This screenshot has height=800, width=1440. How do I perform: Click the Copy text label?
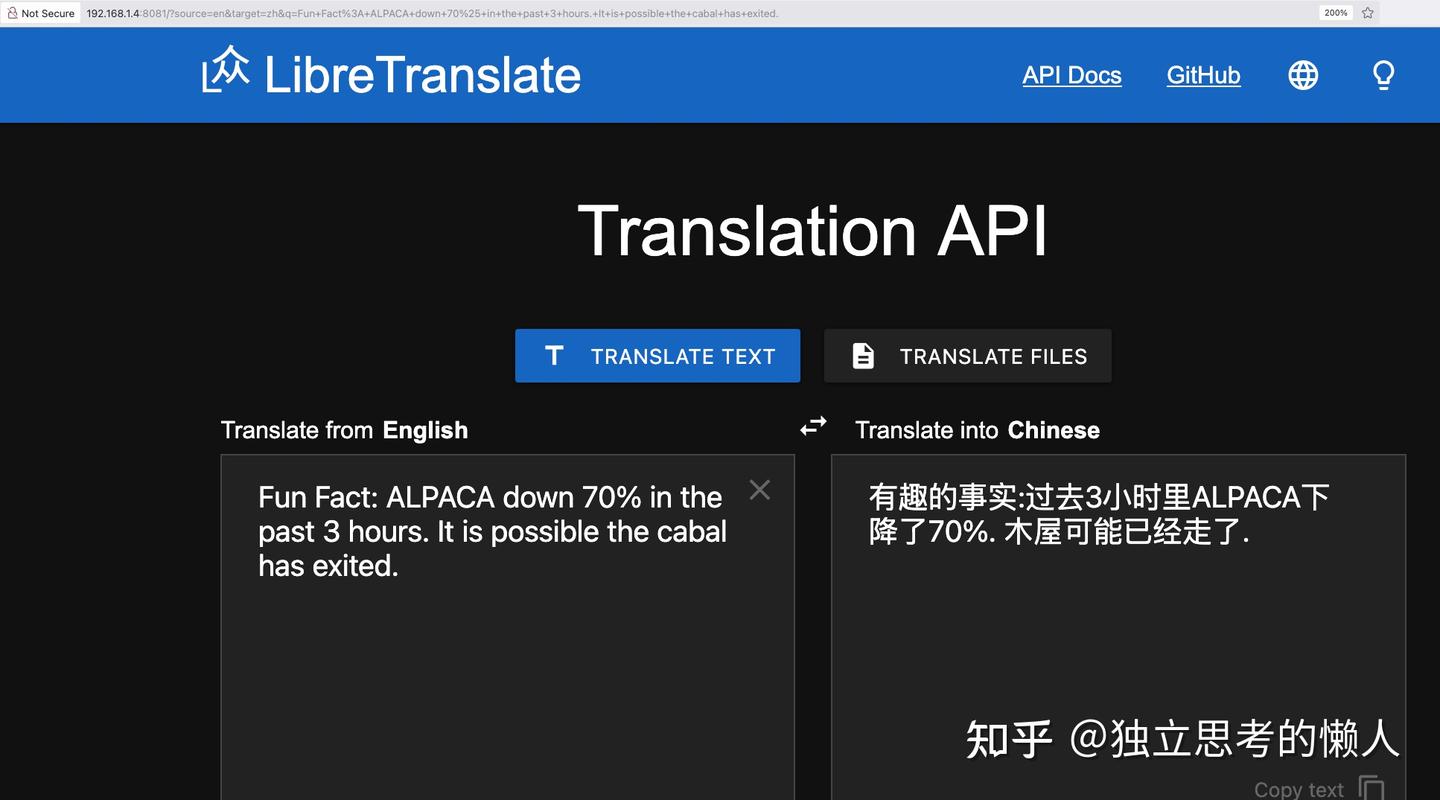(x=1297, y=788)
